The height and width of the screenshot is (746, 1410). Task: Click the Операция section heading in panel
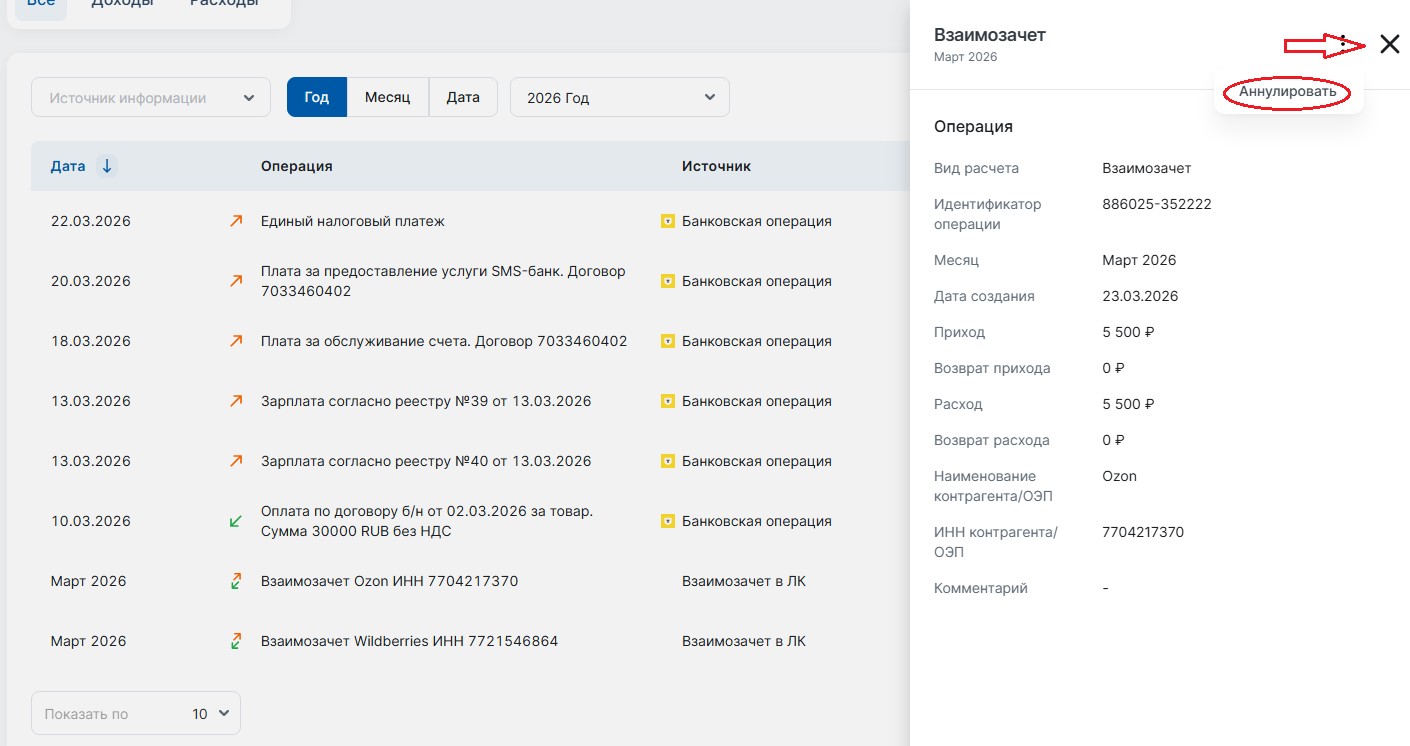click(973, 127)
